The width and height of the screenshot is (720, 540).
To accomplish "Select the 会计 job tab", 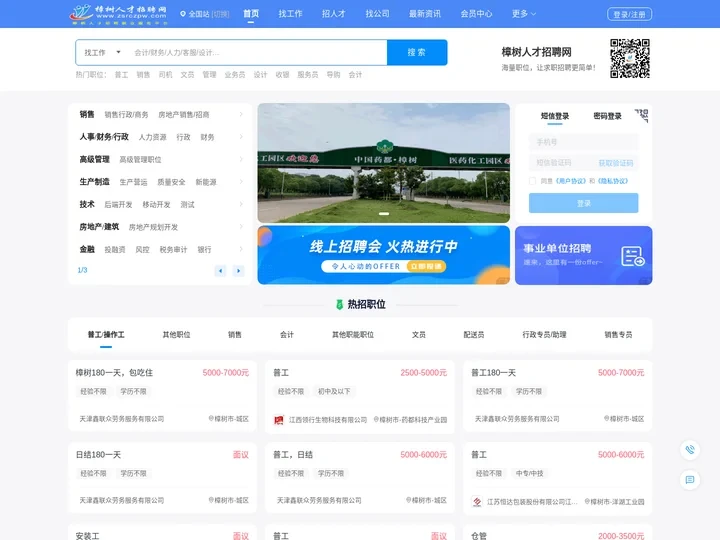I will click(x=287, y=335).
